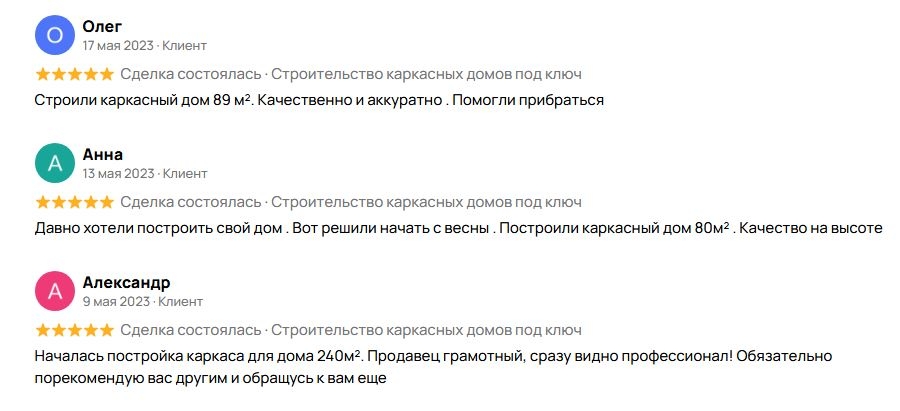Click the five-star rating in Alexander's review

tap(74, 330)
